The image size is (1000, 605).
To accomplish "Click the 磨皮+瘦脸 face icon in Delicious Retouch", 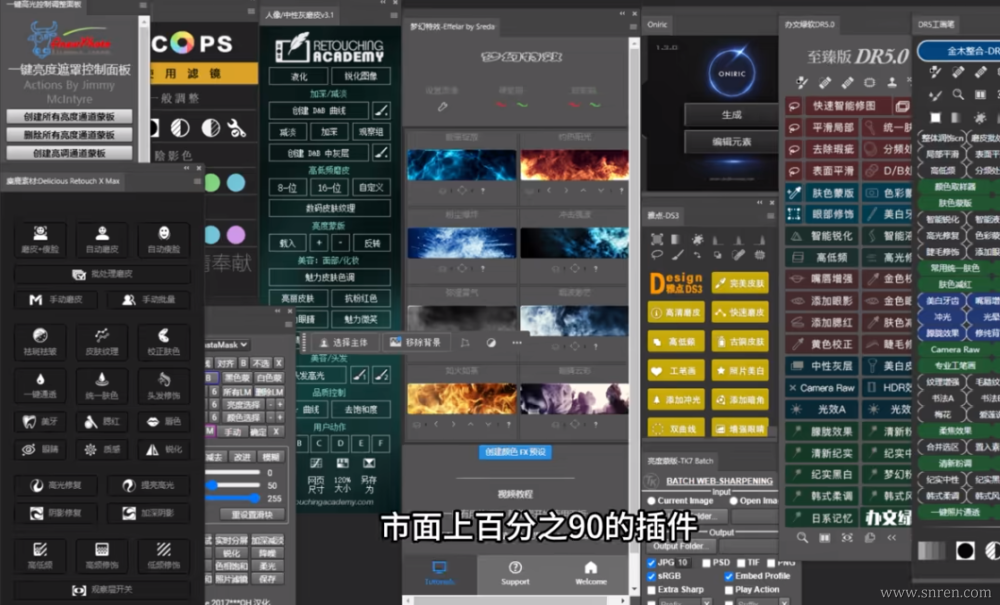I will (x=40, y=233).
